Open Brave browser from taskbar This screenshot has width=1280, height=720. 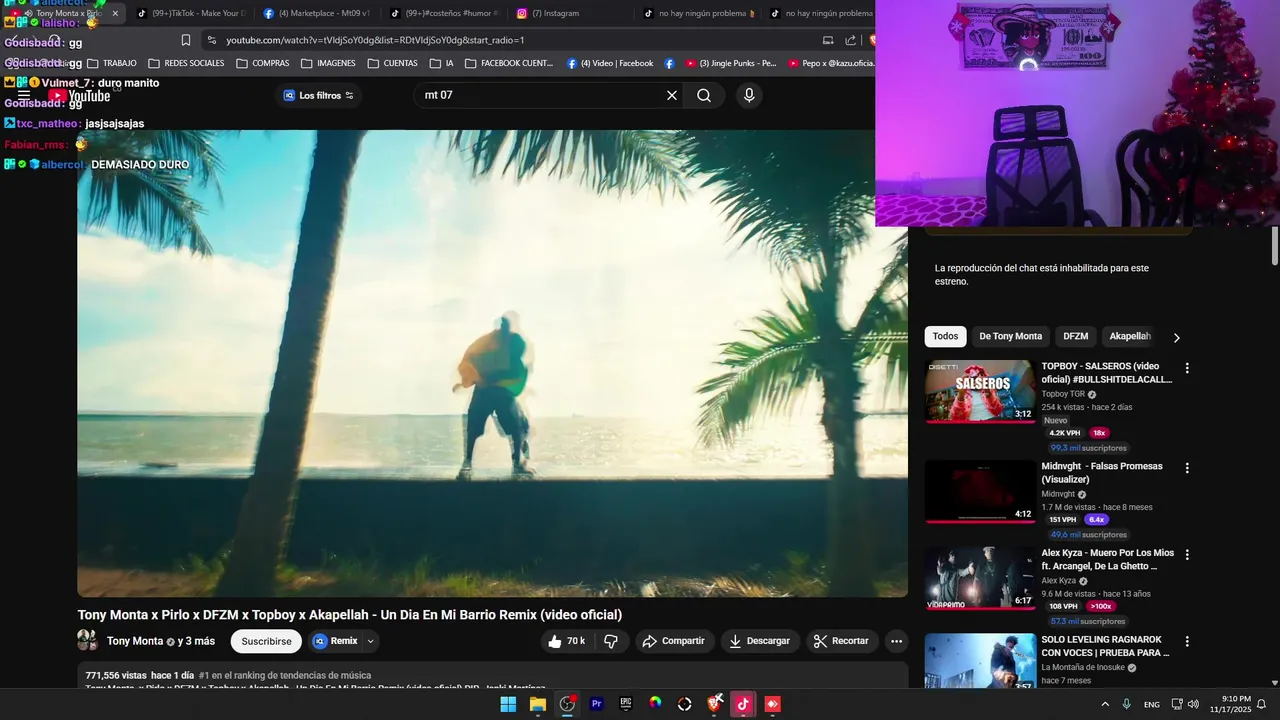pyautogui.click(x=714, y=704)
